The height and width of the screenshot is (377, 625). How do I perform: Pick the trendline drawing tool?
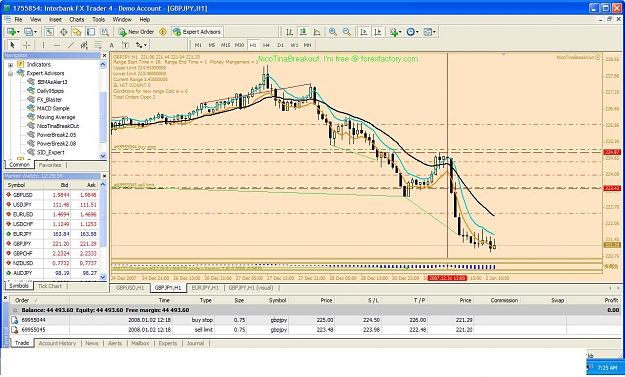point(71,45)
